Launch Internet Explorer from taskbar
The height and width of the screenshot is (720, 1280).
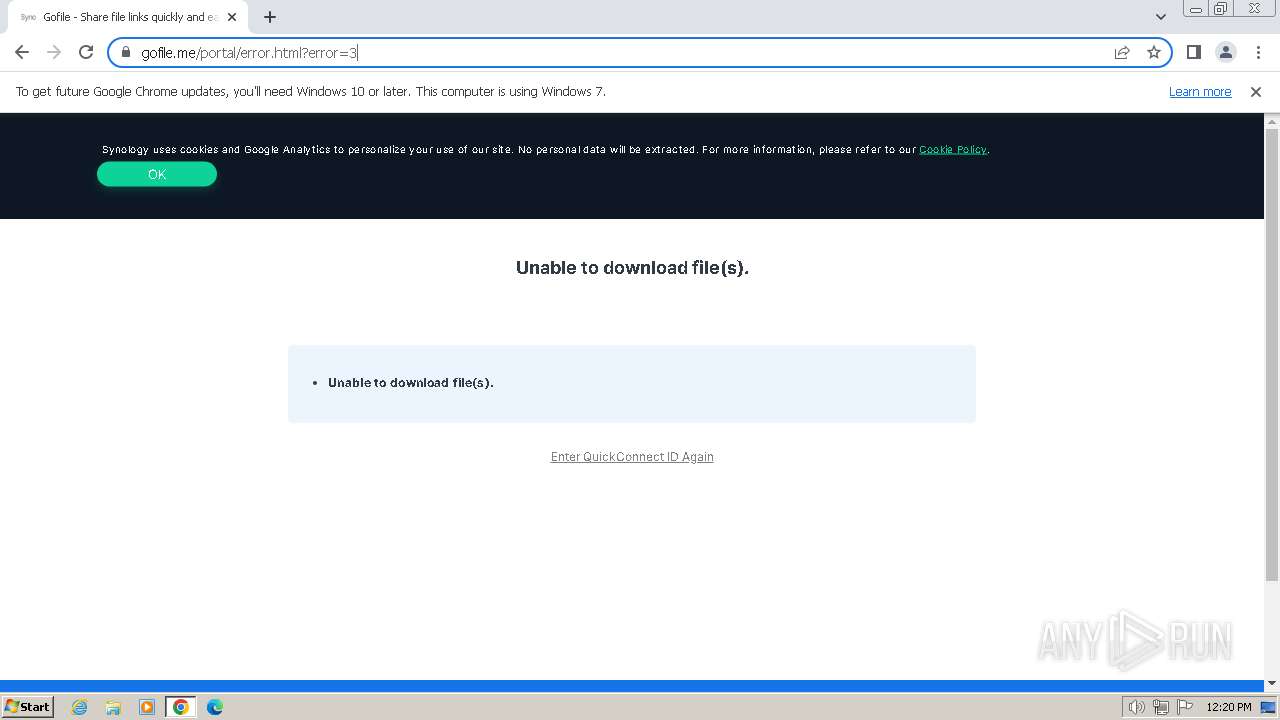pos(80,707)
